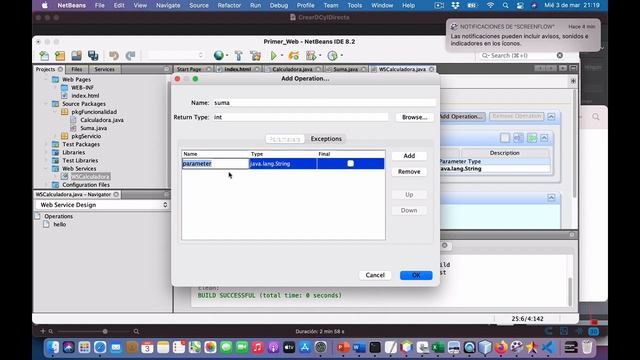Confirm dialog with the OK button

pos(416,275)
